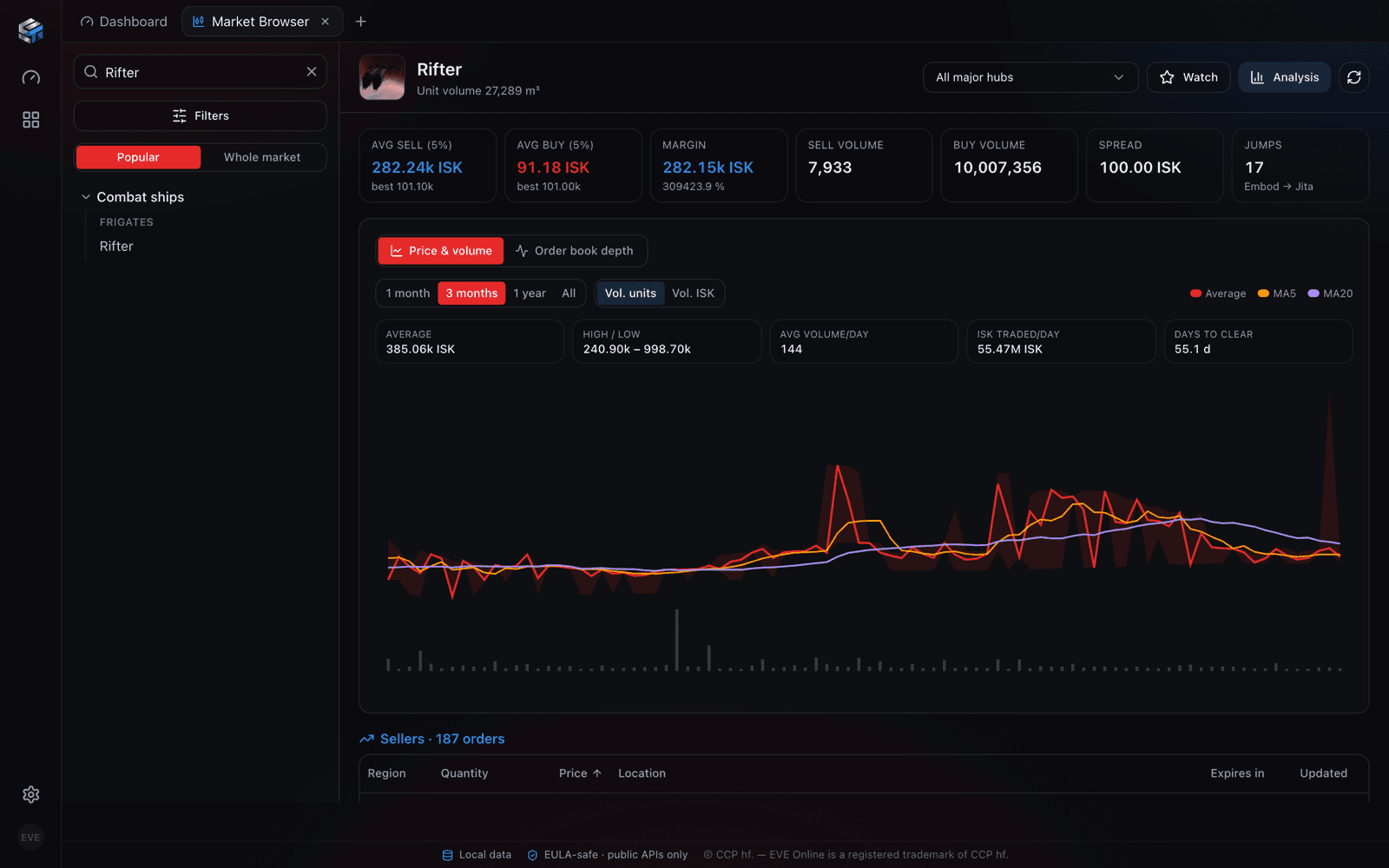Clear the Rifter search text
Image resolution: width=1389 pixels, height=868 pixels.
pyautogui.click(x=312, y=72)
